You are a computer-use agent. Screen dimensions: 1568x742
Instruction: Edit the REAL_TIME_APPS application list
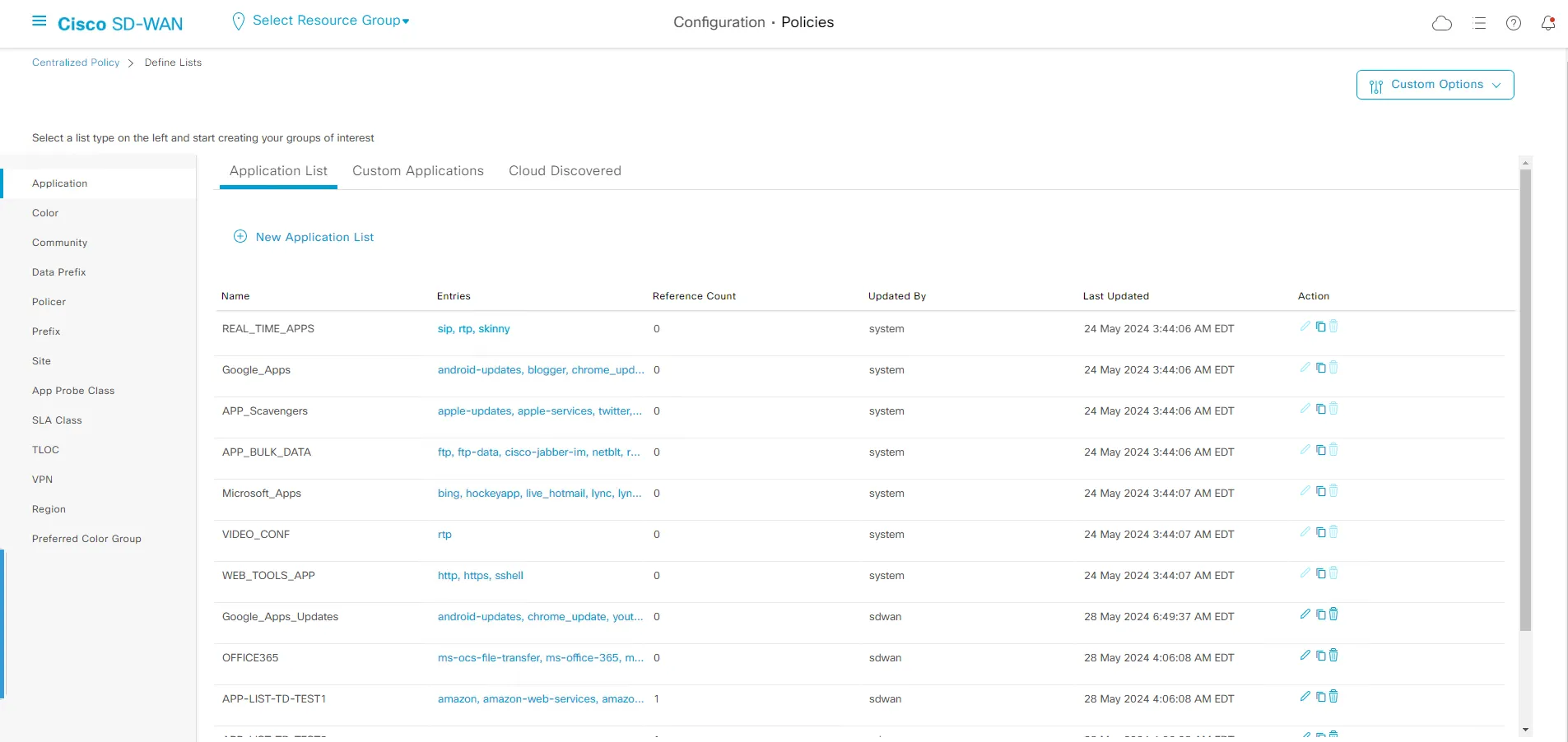[x=1305, y=326]
